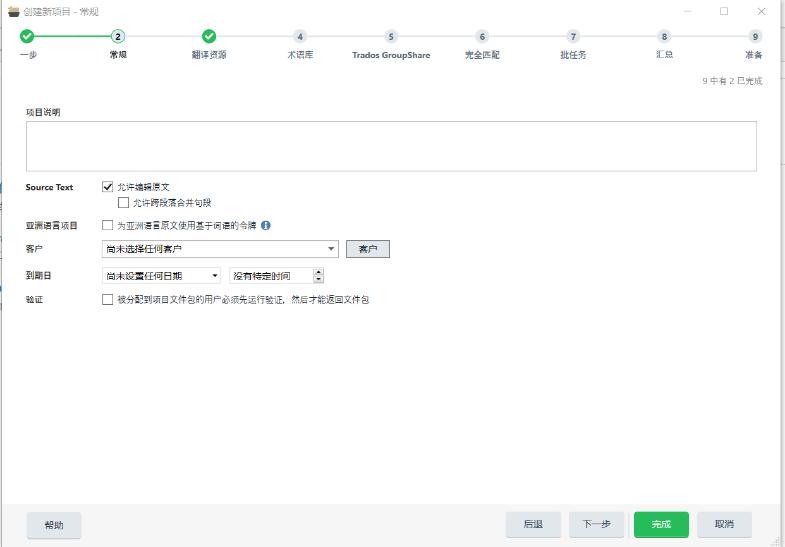Jump to step 6 完全匹配

pos(482,36)
